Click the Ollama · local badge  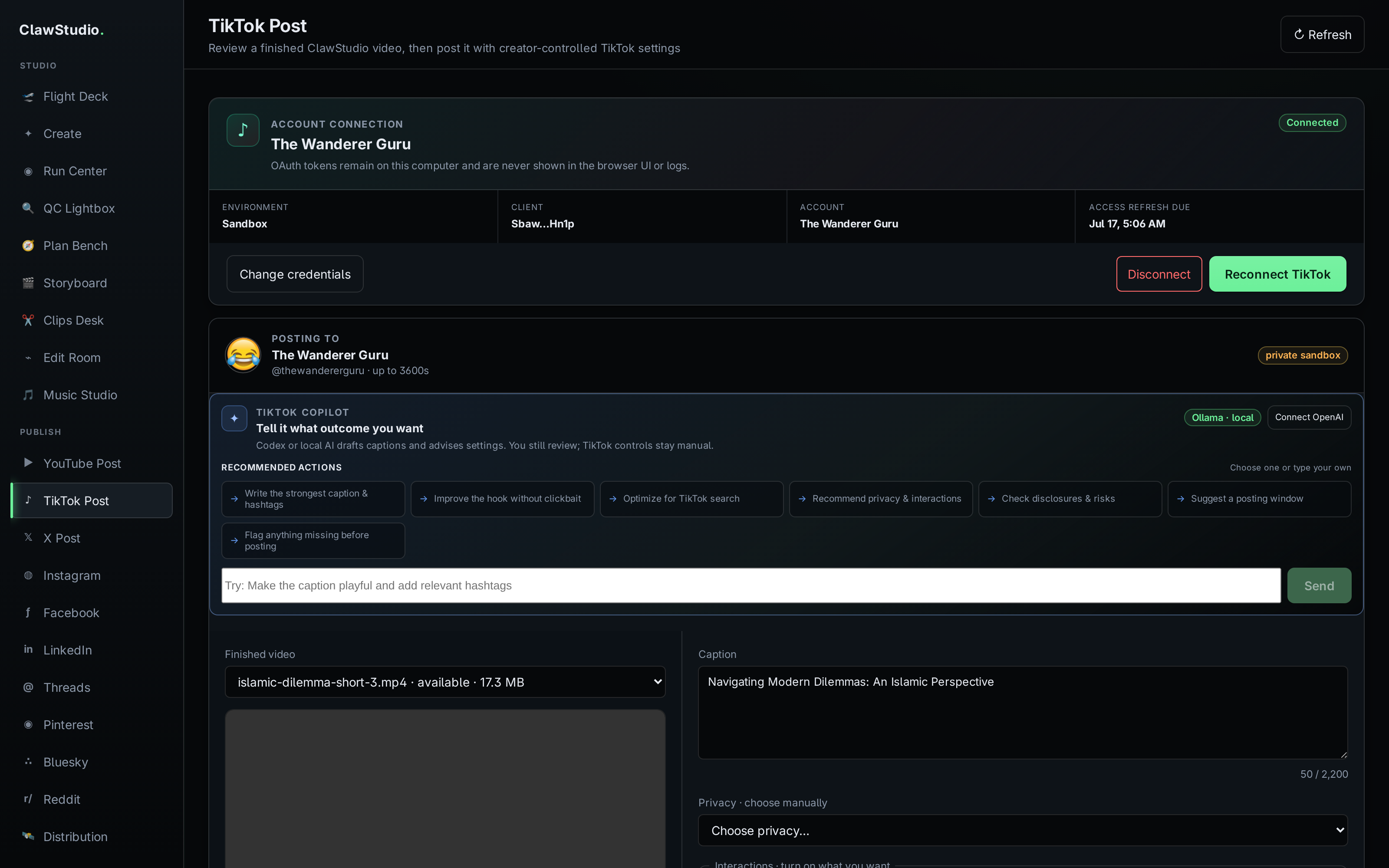point(1223,418)
